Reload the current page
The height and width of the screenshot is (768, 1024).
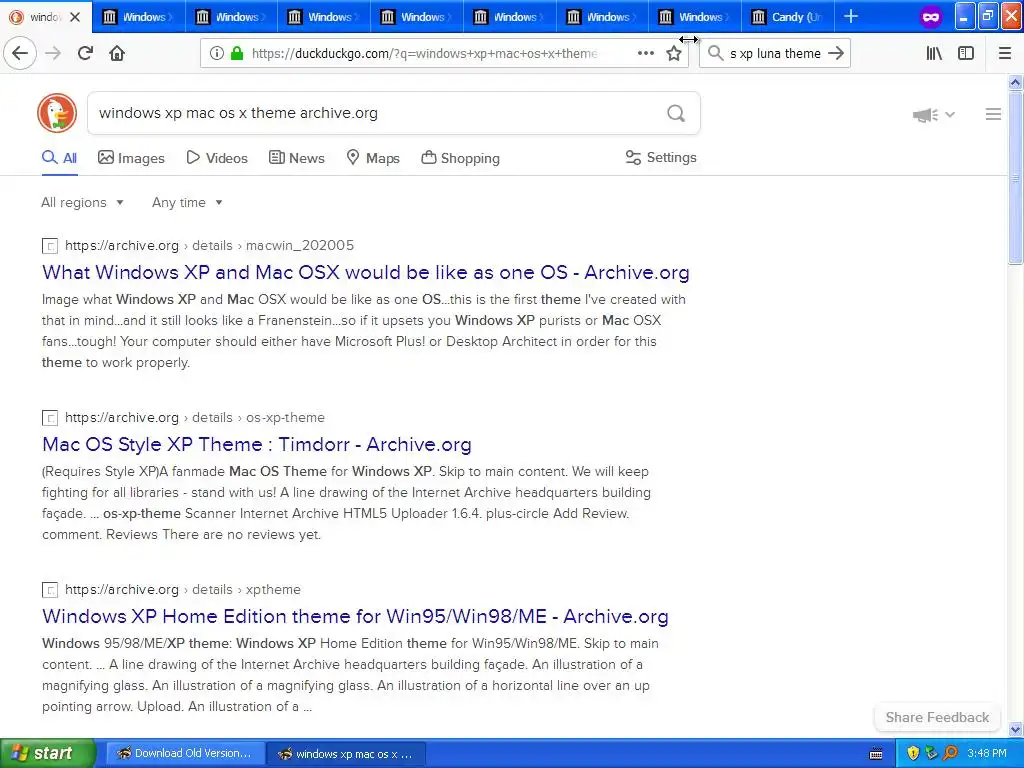(x=85, y=54)
